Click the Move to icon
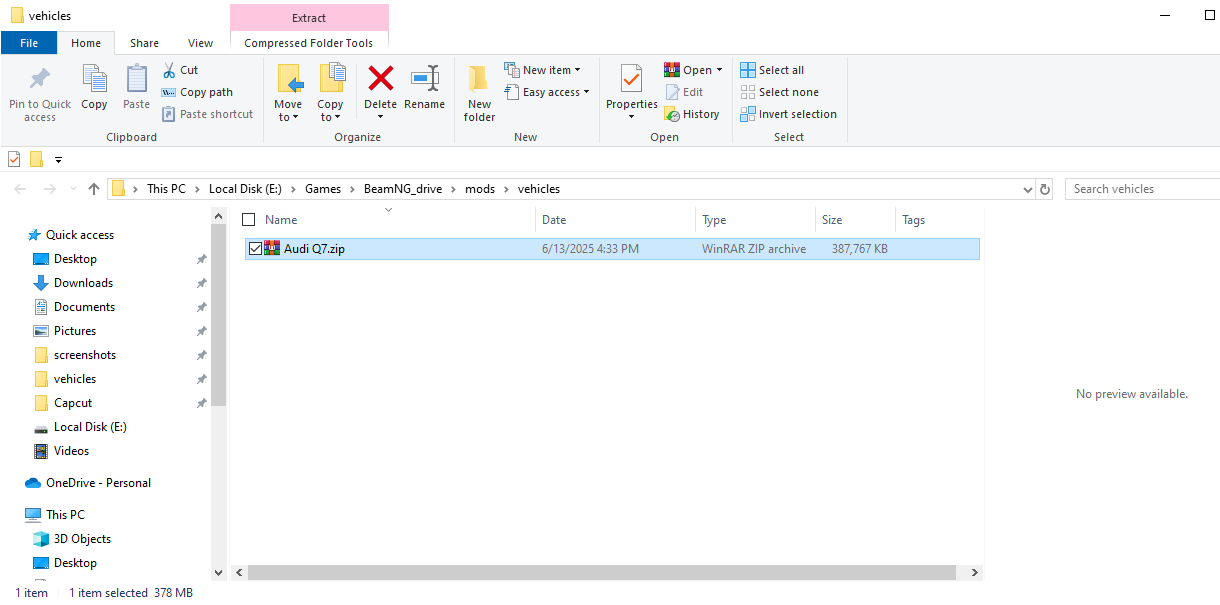This screenshot has width=1220, height=605. pyautogui.click(x=288, y=79)
